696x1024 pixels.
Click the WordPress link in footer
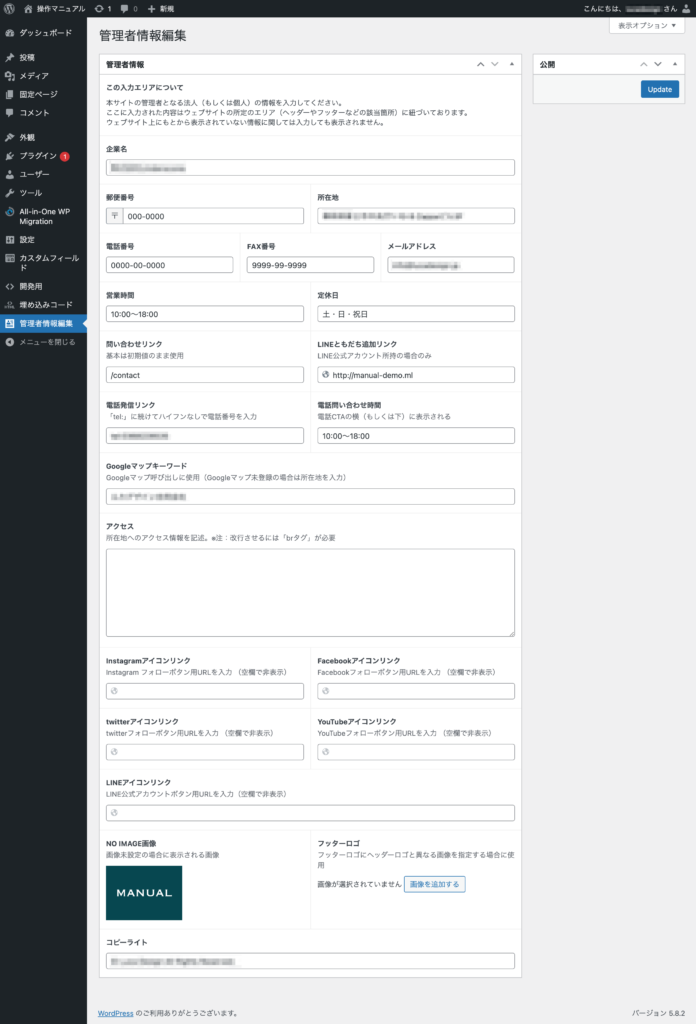tap(115, 1013)
